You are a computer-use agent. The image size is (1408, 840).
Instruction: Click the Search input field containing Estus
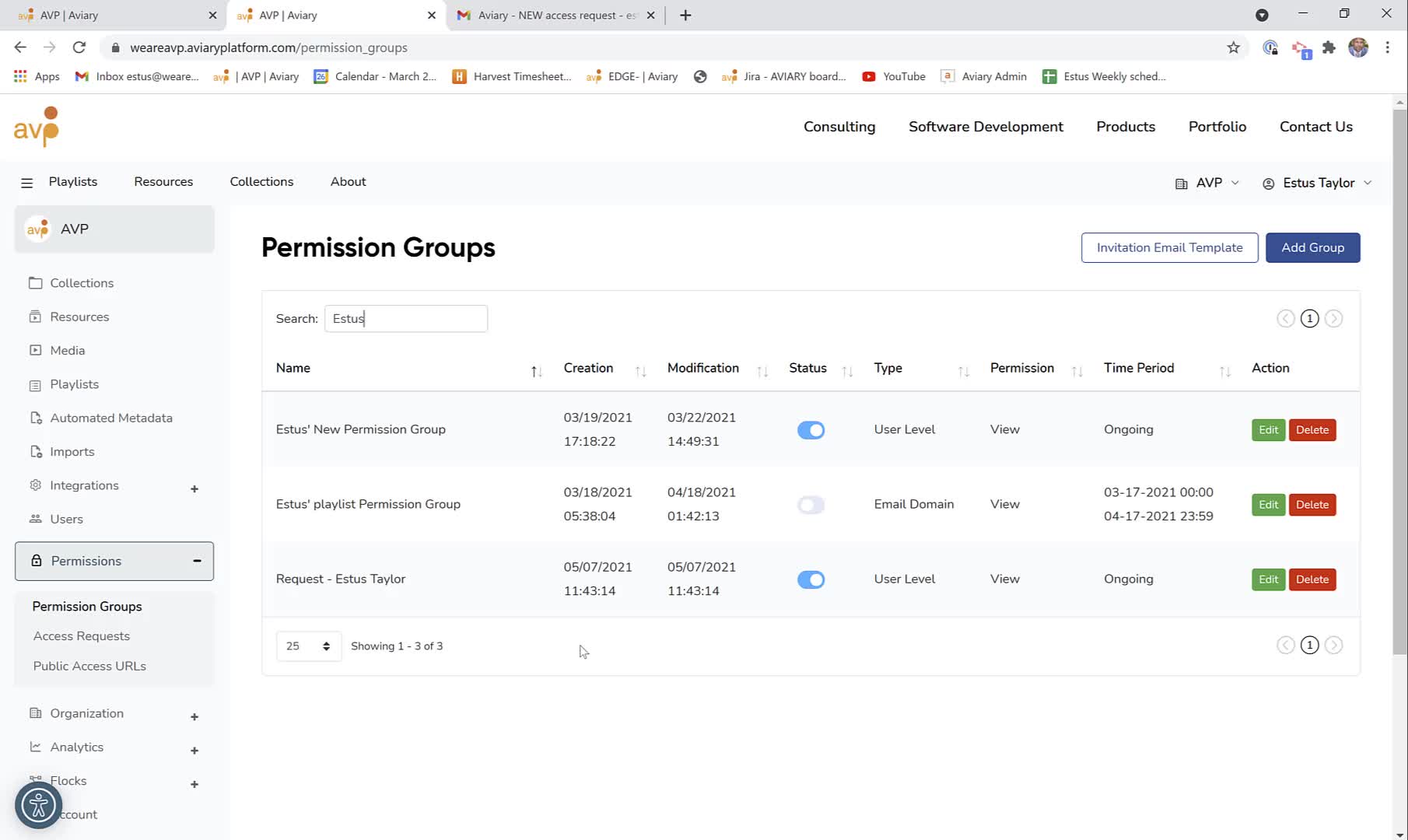(406, 319)
